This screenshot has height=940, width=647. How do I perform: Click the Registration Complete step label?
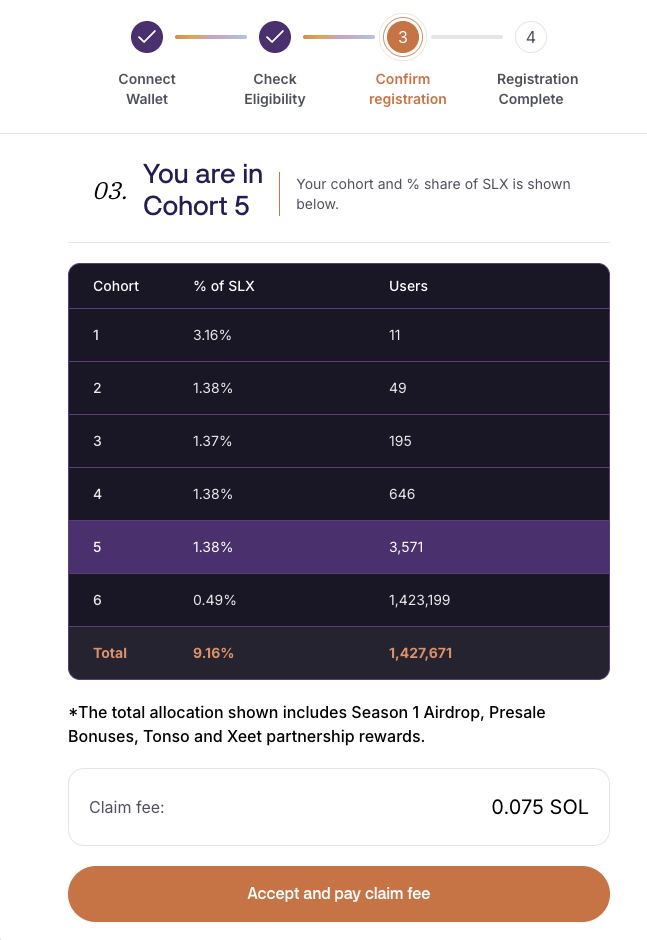537,89
